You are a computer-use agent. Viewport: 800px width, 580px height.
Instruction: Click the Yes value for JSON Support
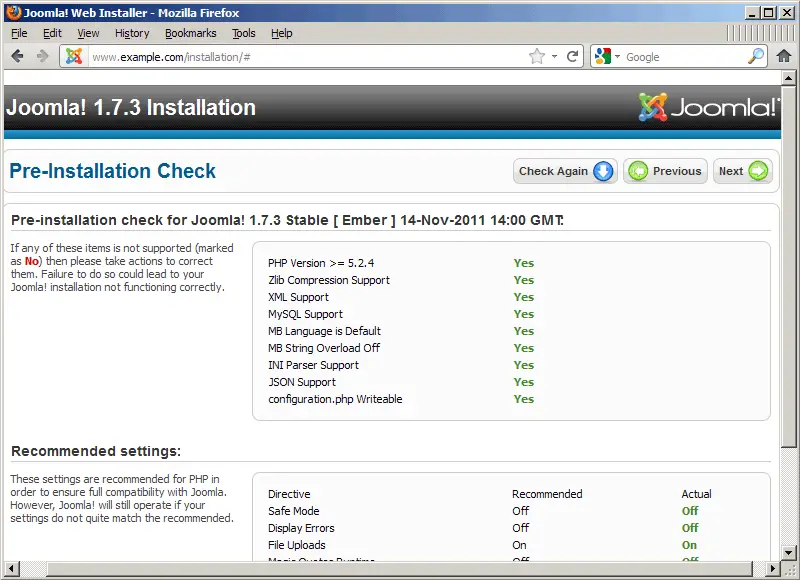pos(523,382)
